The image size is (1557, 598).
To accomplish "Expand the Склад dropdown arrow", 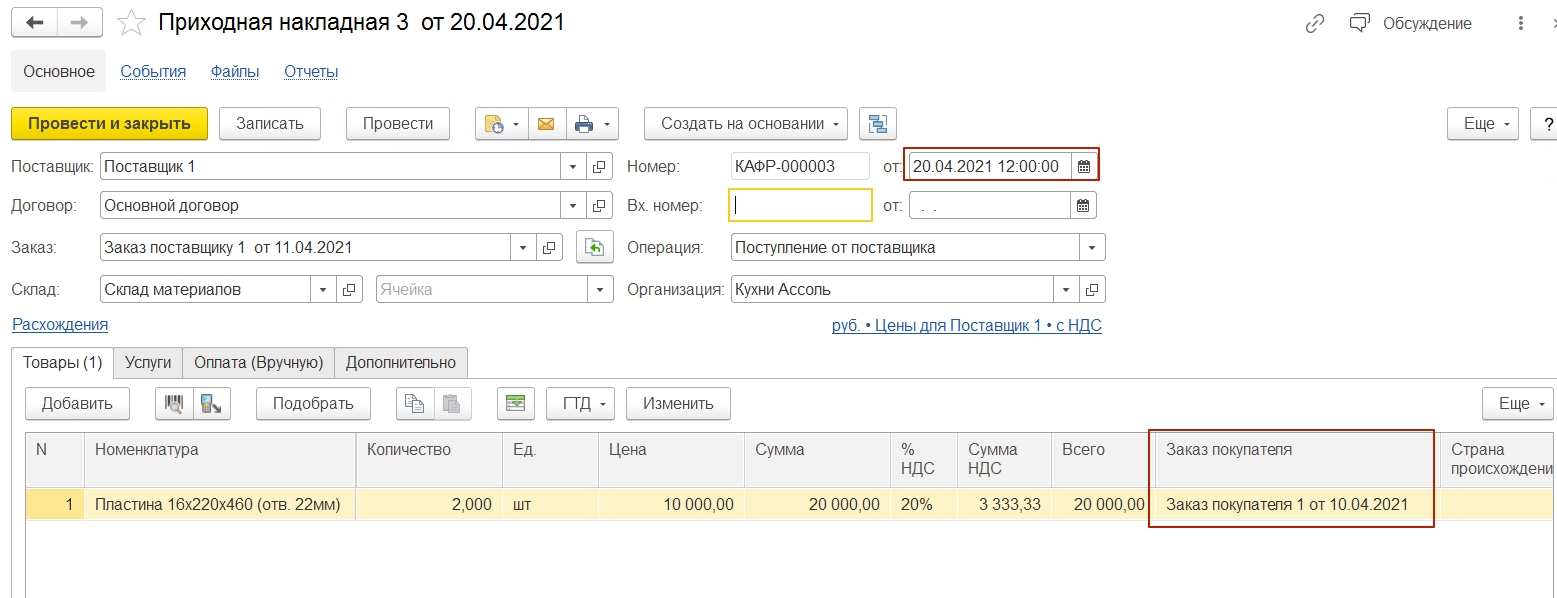I will 323,290.
